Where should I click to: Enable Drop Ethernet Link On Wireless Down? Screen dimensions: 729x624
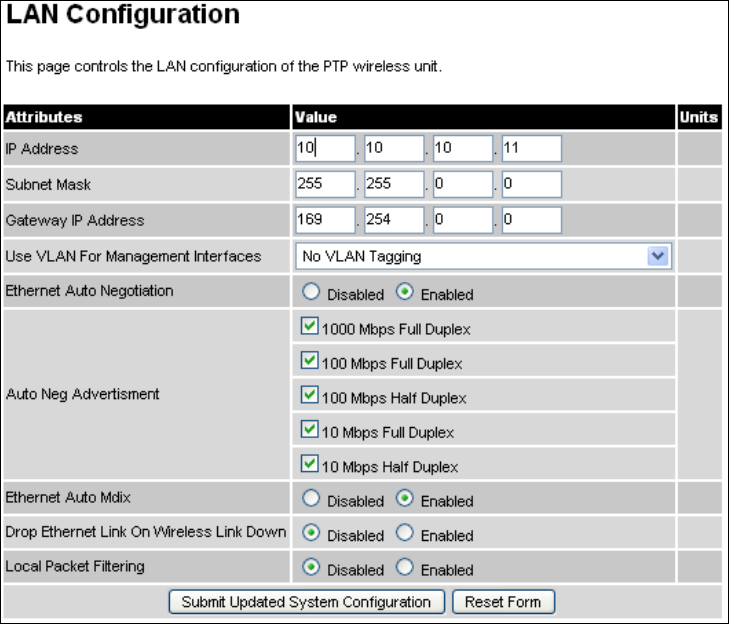(x=404, y=533)
